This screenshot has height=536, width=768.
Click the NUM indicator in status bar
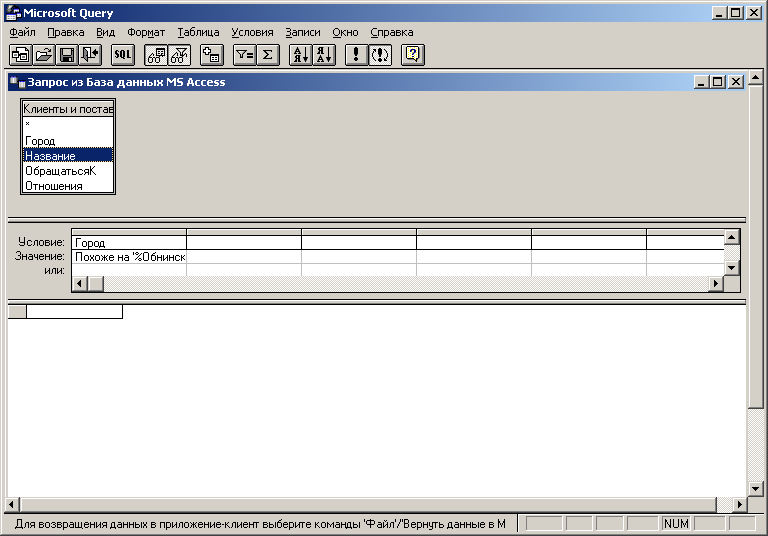(x=676, y=524)
